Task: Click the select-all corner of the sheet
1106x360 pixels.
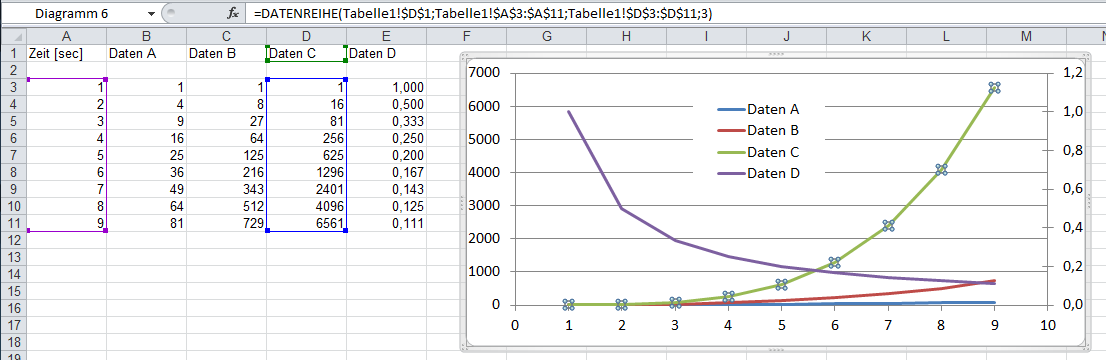Action: coord(14,36)
